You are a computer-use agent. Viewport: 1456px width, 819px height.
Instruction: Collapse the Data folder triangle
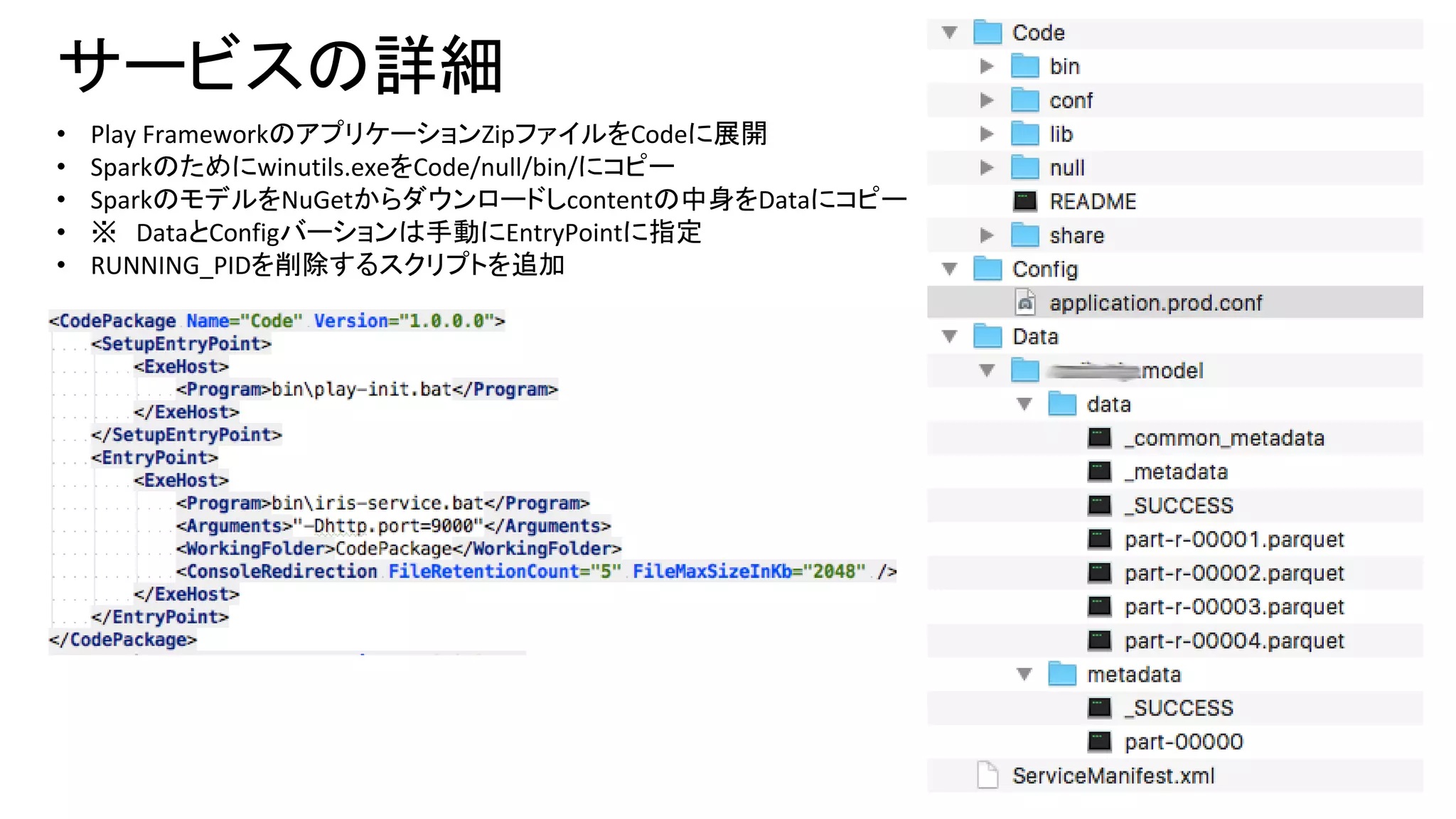950,337
